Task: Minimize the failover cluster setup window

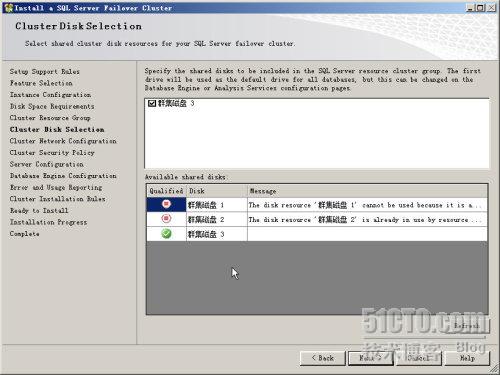Action: [x=470, y=8]
